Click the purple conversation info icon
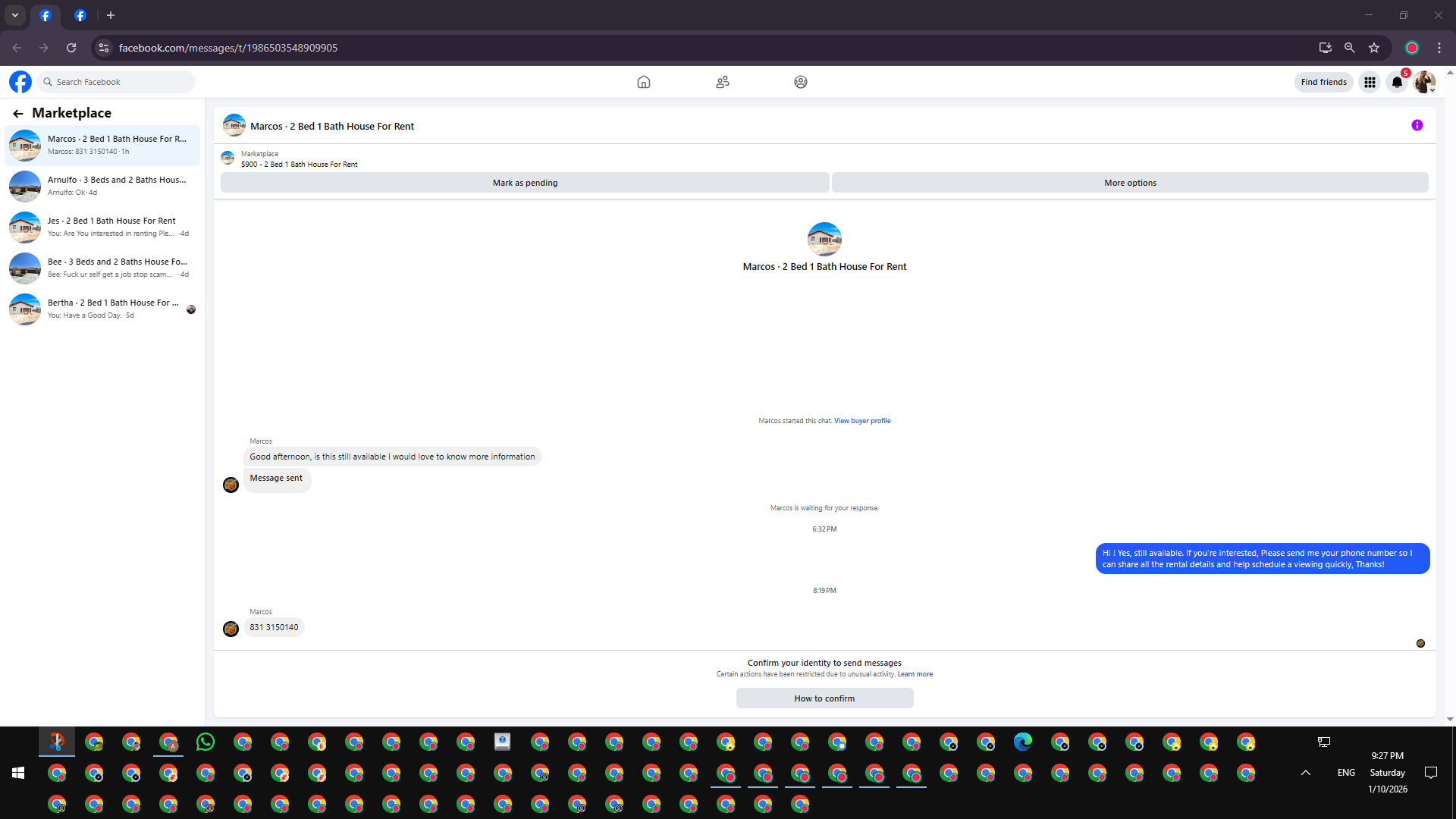 1417,126
